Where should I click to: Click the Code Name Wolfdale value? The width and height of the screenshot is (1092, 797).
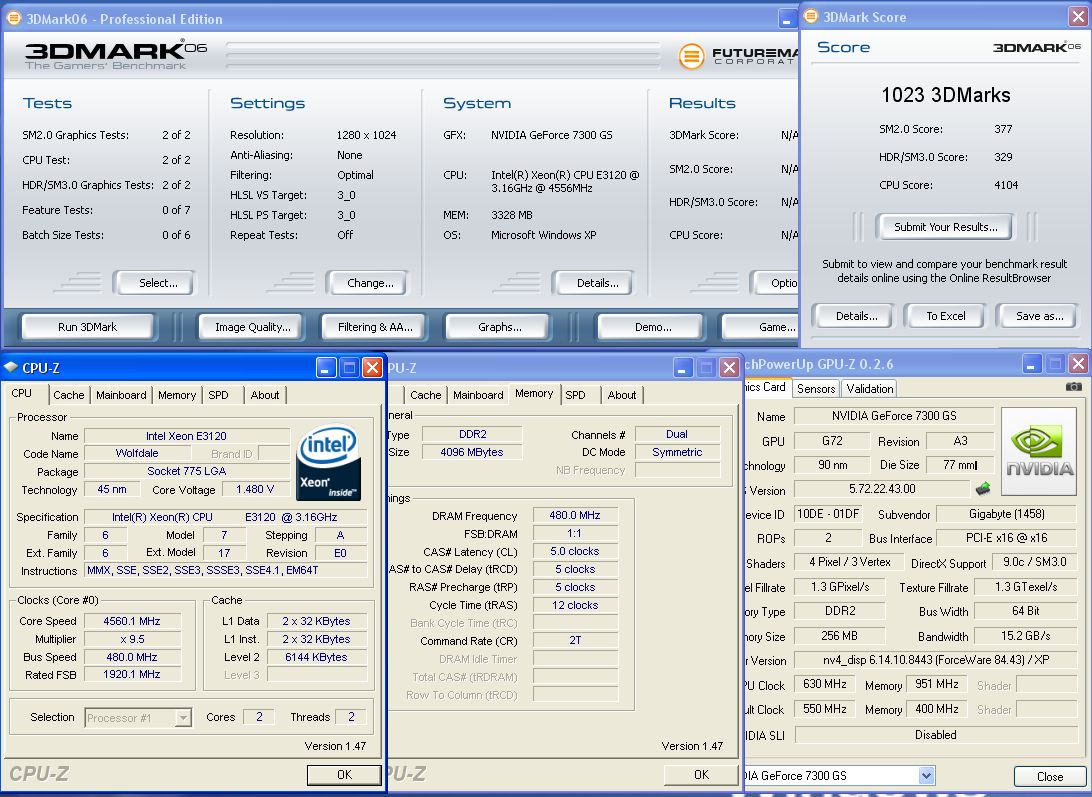point(136,454)
